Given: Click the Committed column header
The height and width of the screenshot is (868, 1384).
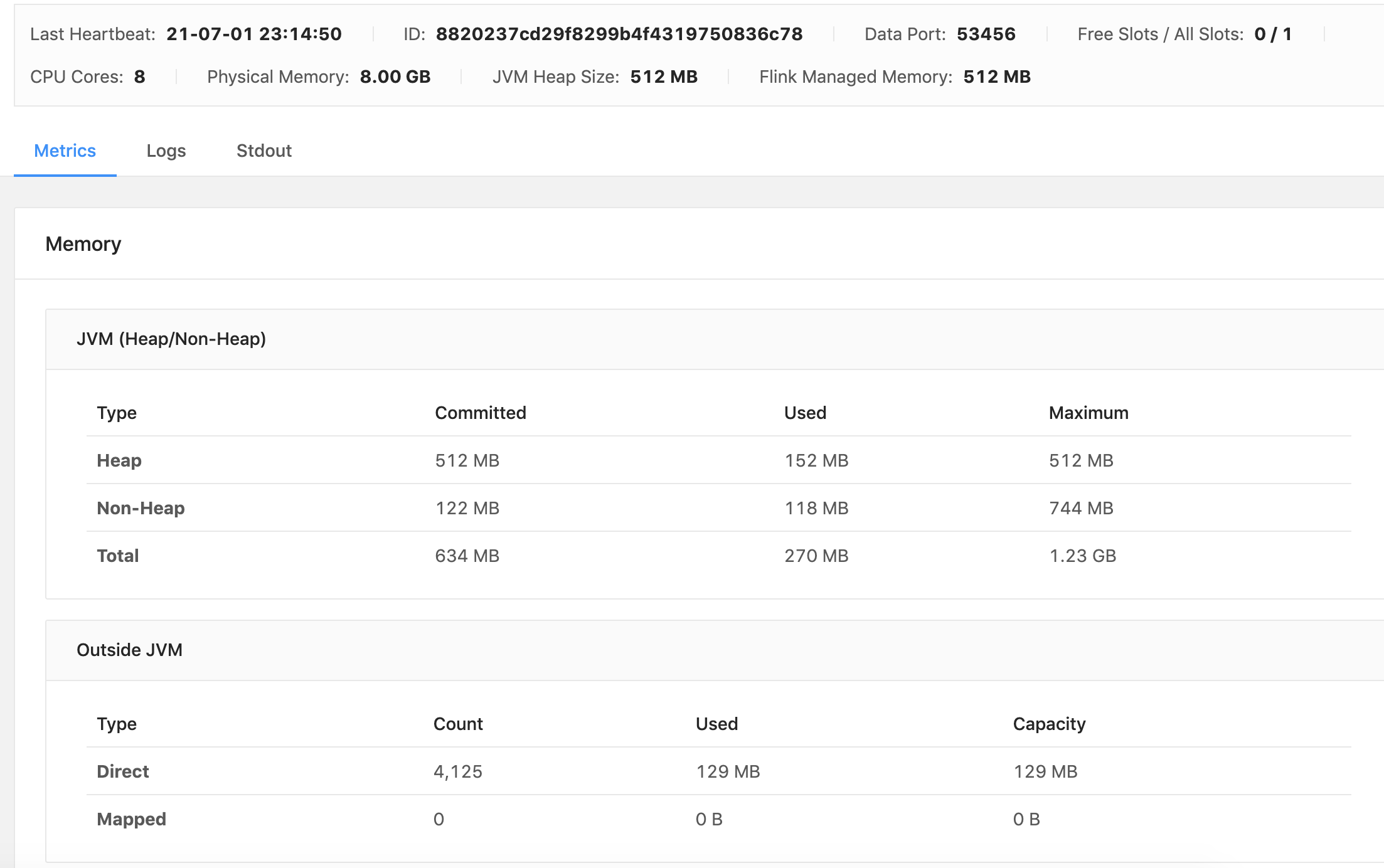Looking at the screenshot, I should (480, 413).
